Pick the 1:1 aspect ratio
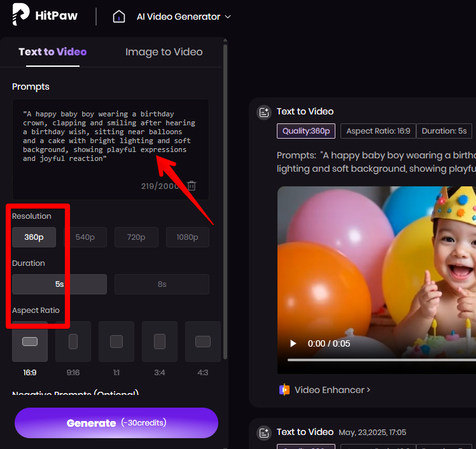 click(116, 342)
